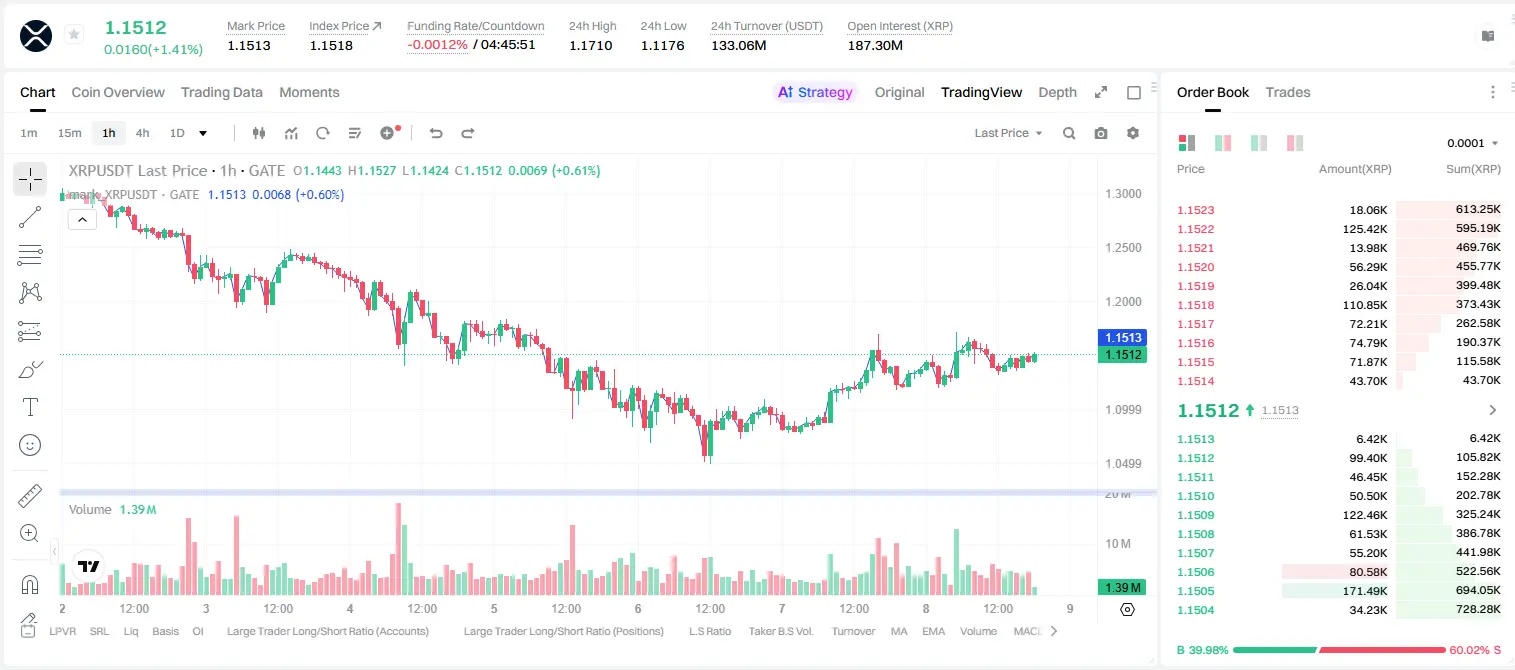Open the Last Price dropdown
The image size is (1515, 670).
pyautogui.click(x=1008, y=133)
